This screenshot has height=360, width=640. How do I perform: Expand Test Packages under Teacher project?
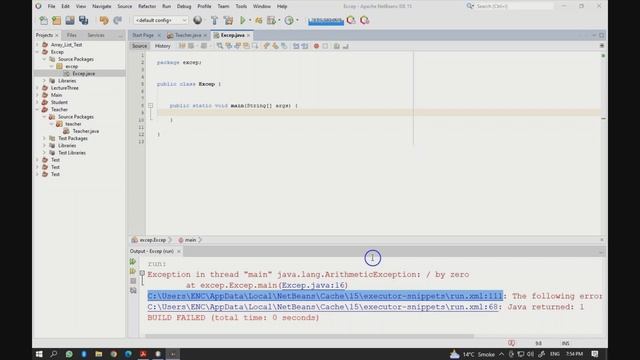pos(44,138)
